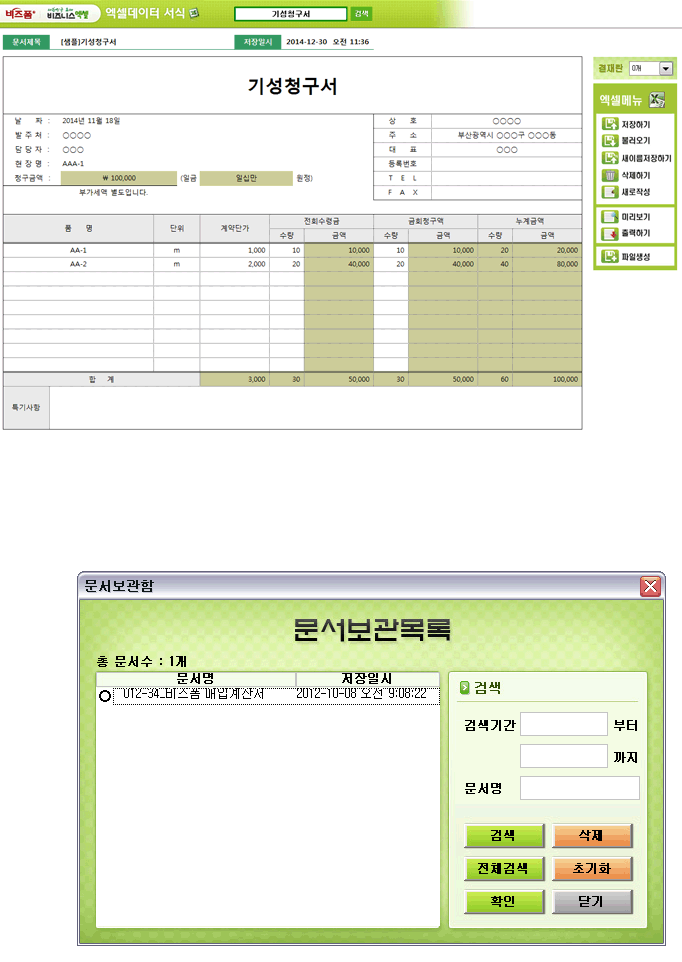Click the date value 2014년 11월 18일

91,121
